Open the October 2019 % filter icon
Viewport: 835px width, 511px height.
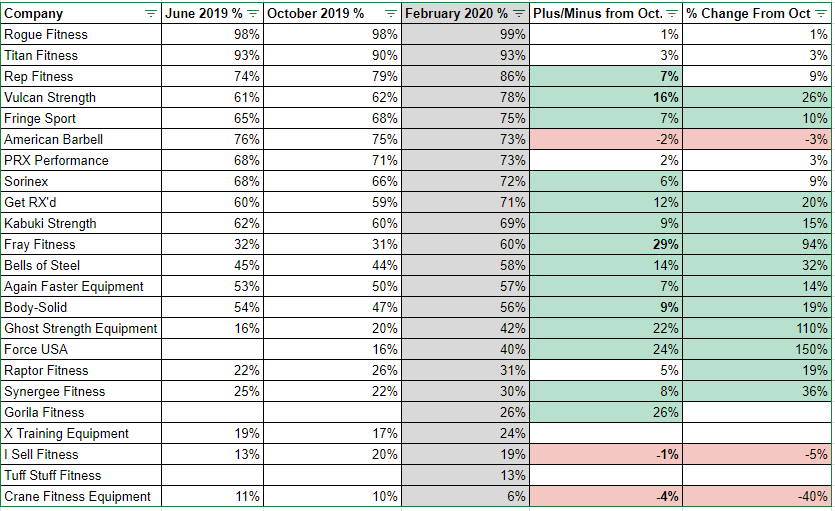pyautogui.click(x=391, y=13)
